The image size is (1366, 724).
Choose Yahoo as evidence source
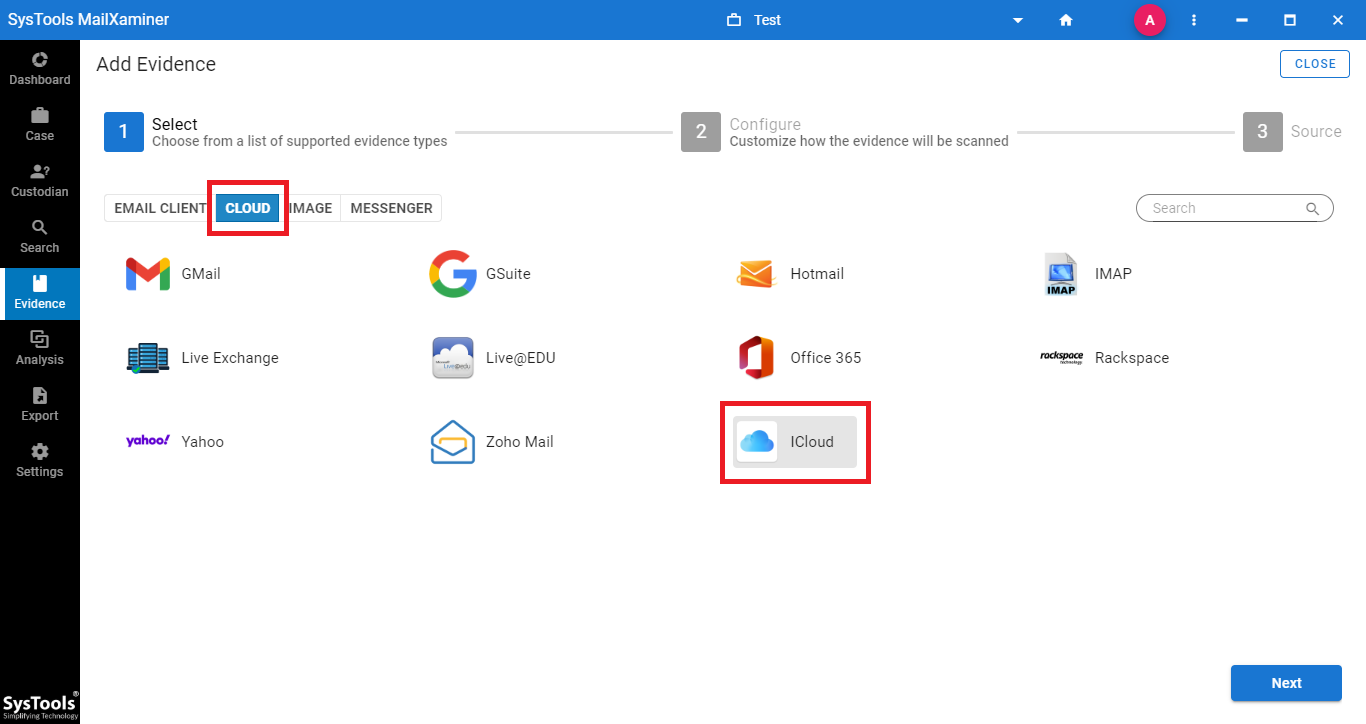(175, 442)
